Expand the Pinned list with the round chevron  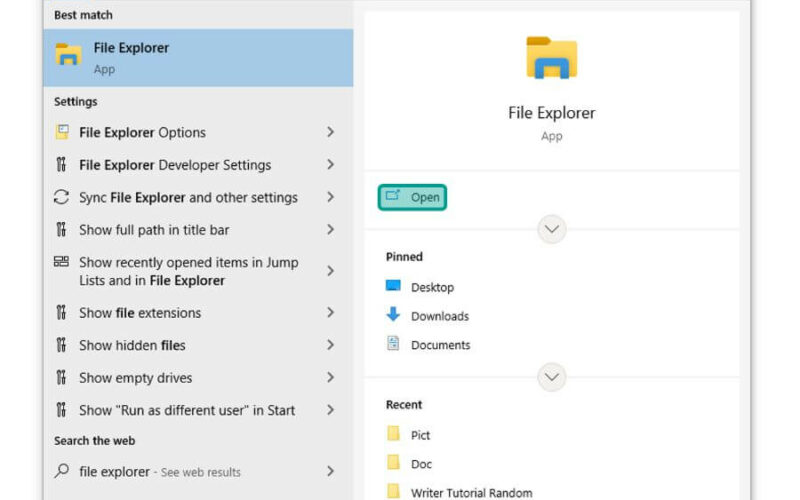(552, 377)
